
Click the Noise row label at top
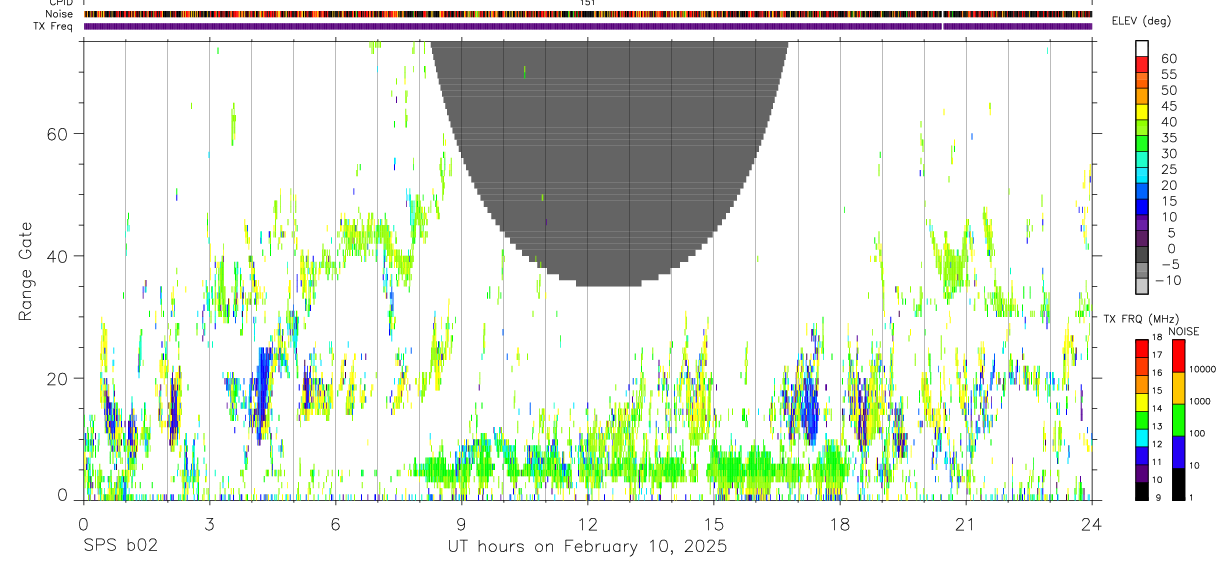coord(58,14)
